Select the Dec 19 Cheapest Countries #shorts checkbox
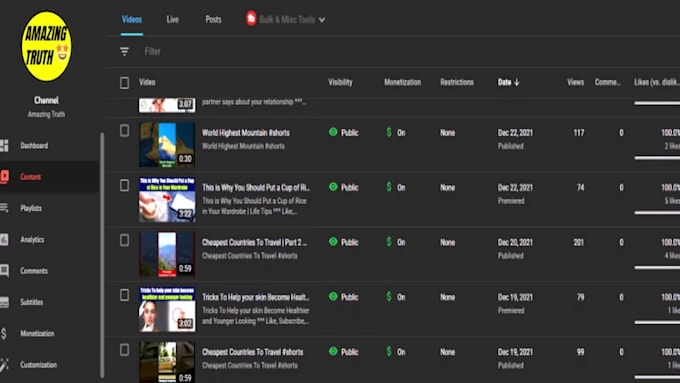Viewport: 680px width, 383px height. tap(124, 350)
